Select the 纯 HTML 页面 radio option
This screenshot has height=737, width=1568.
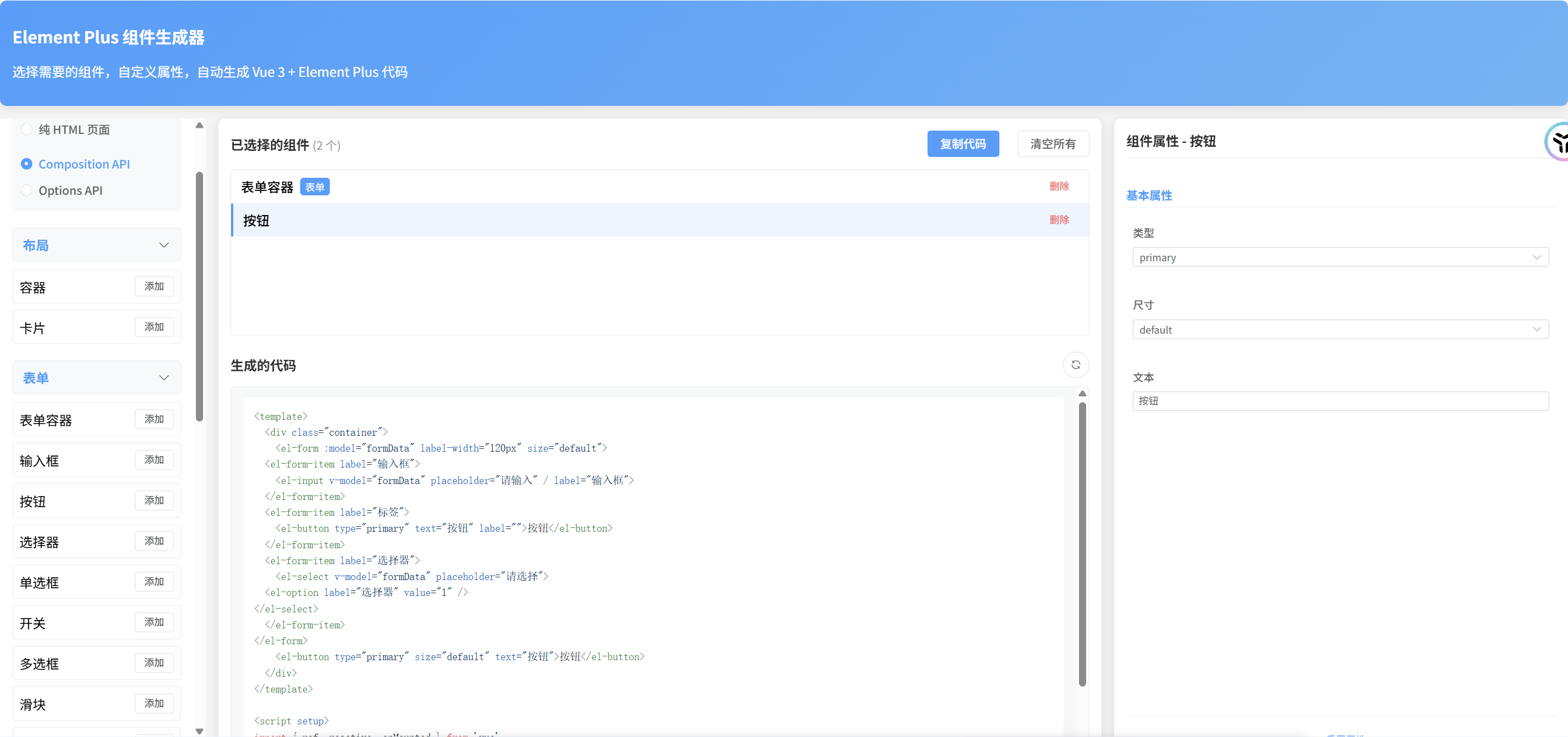coord(66,130)
